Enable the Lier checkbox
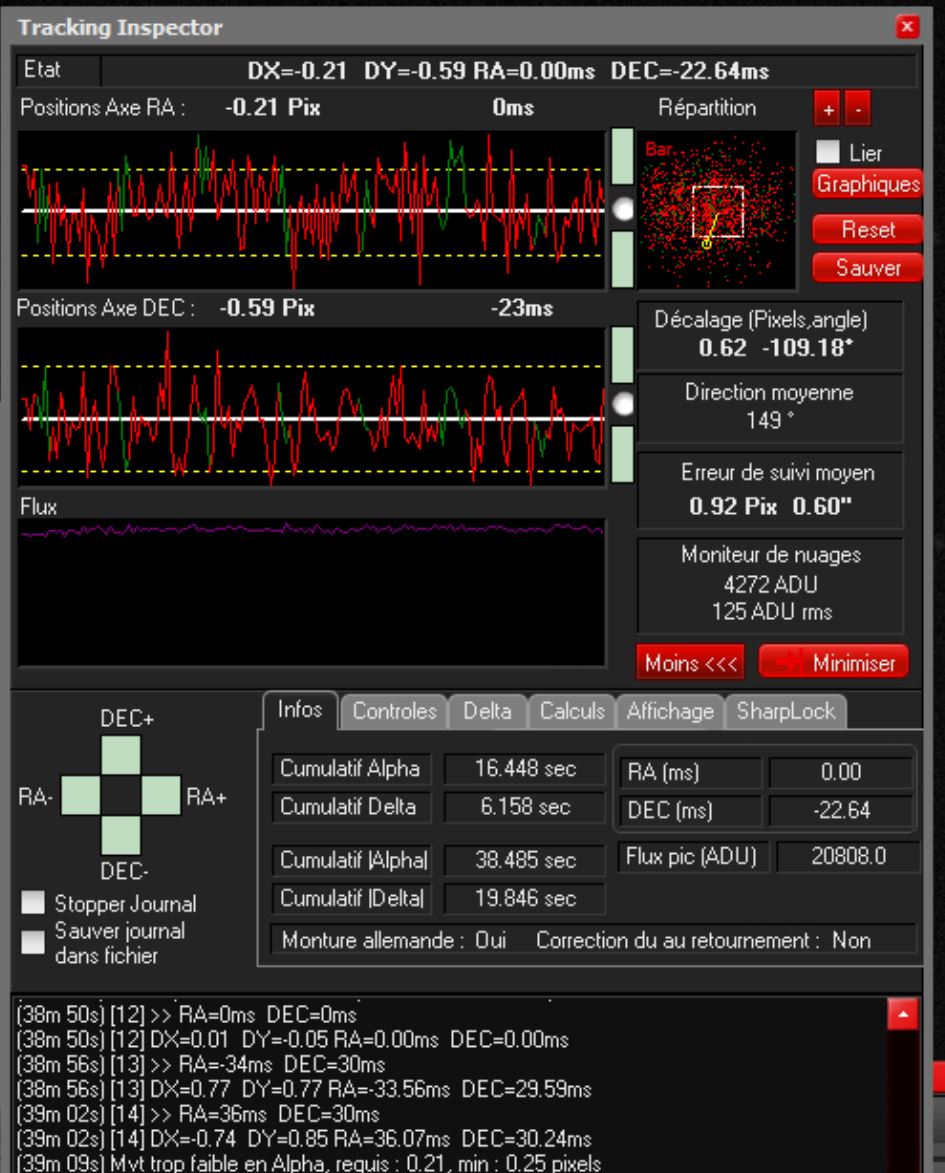Viewport: 945px width, 1173px height. 828,153
